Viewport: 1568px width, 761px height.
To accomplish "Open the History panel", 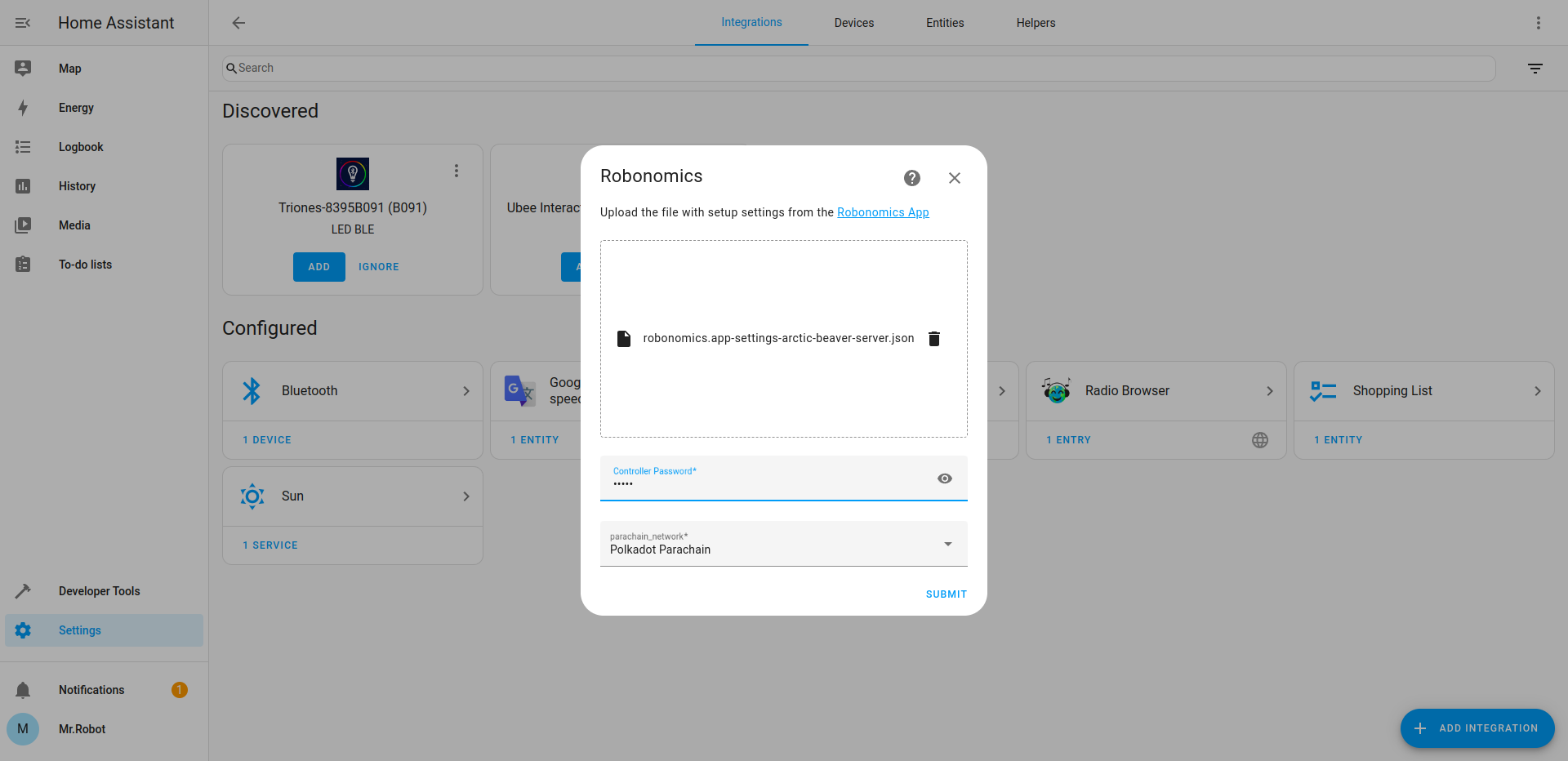I will [x=104, y=186].
